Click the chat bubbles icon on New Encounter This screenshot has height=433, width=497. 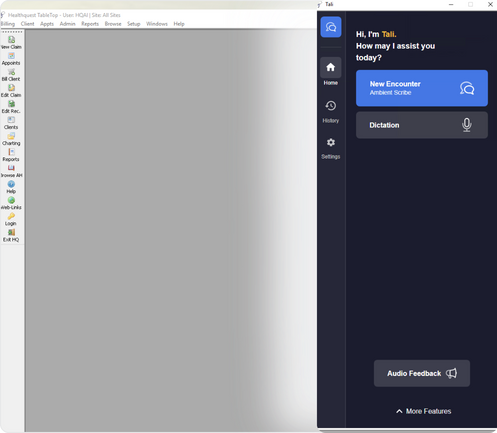467,88
